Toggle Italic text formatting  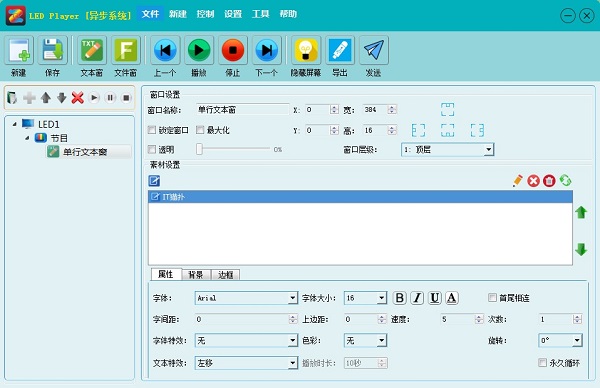click(417, 298)
